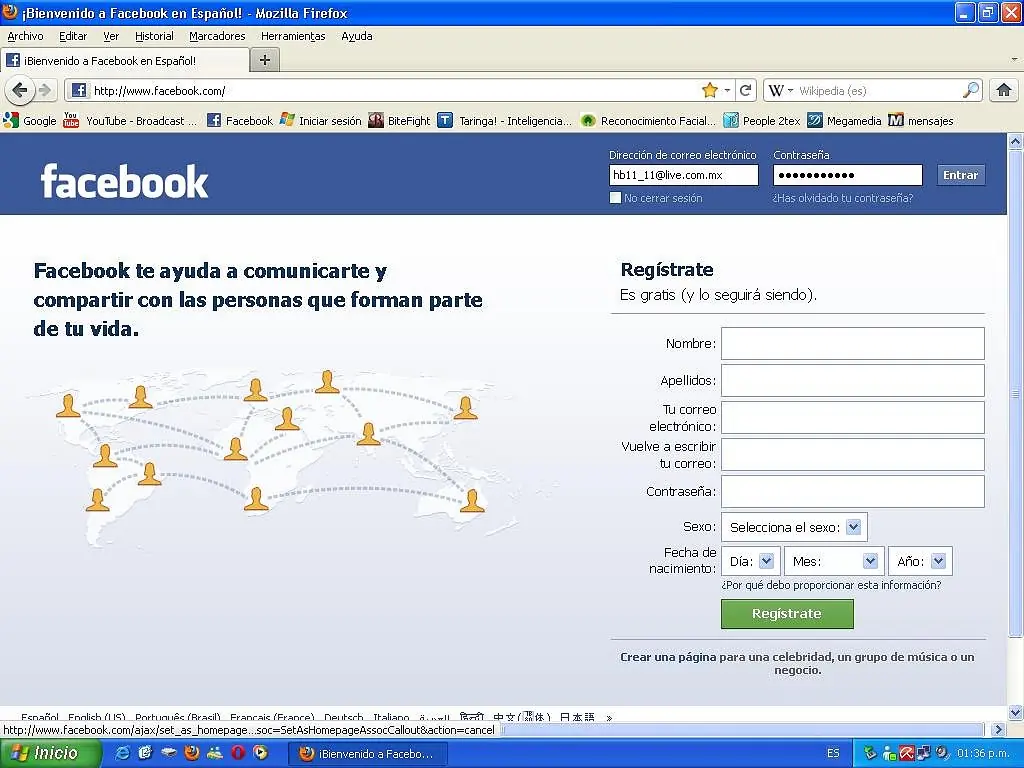
Task: Open the Archivo menu
Action: pyautogui.click(x=25, y=36)
